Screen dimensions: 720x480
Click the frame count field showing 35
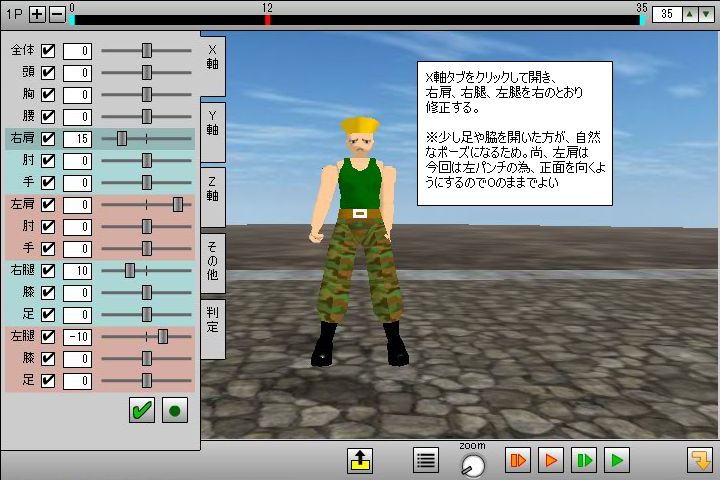coord(667,14)
